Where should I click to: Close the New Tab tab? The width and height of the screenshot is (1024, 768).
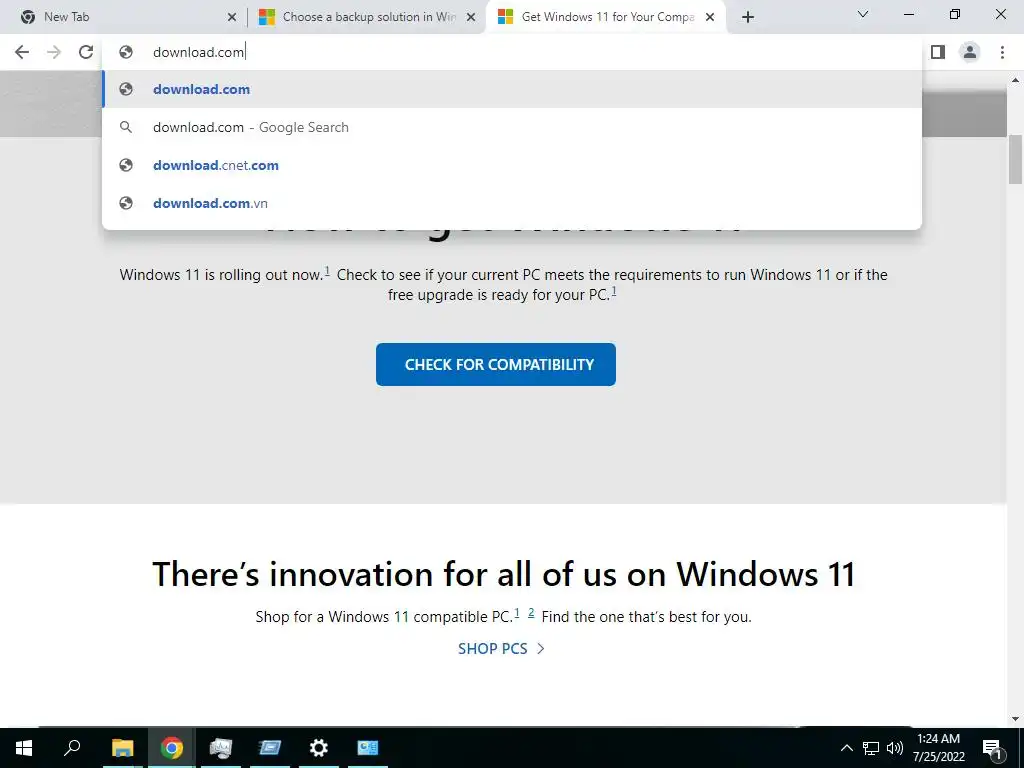click(x=232, y=18)
